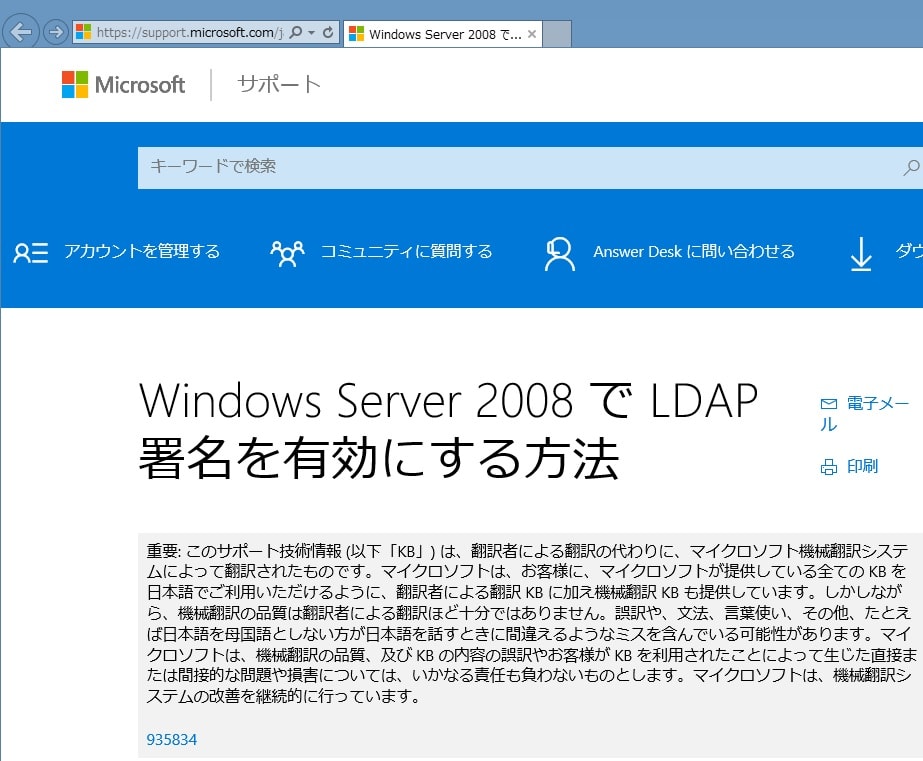Share article via 電子メール link
Screen dimensions: 923x761
click(865, 413)
